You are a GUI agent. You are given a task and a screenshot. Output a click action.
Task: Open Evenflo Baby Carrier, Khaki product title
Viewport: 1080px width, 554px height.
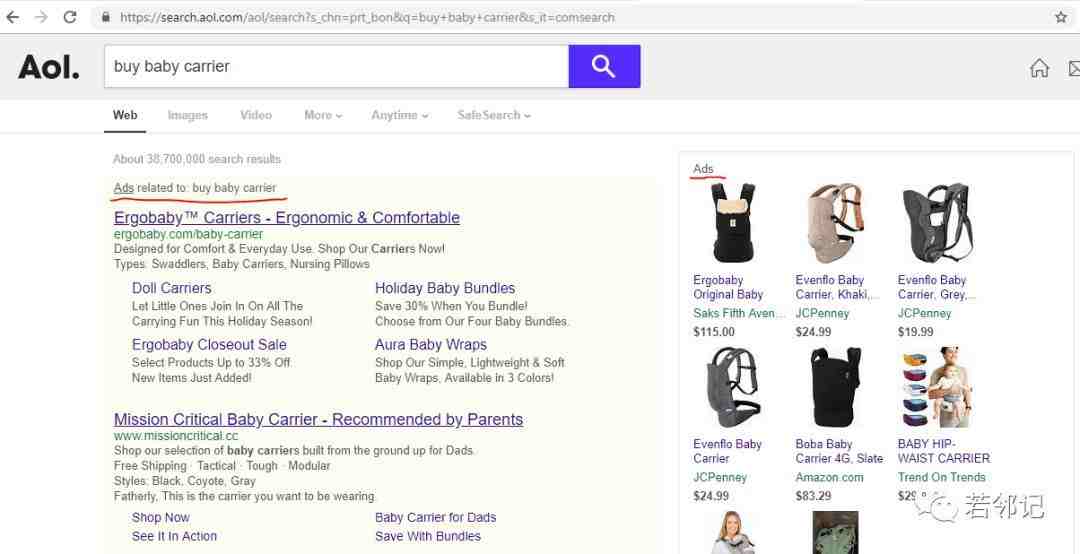coord(837,287)
